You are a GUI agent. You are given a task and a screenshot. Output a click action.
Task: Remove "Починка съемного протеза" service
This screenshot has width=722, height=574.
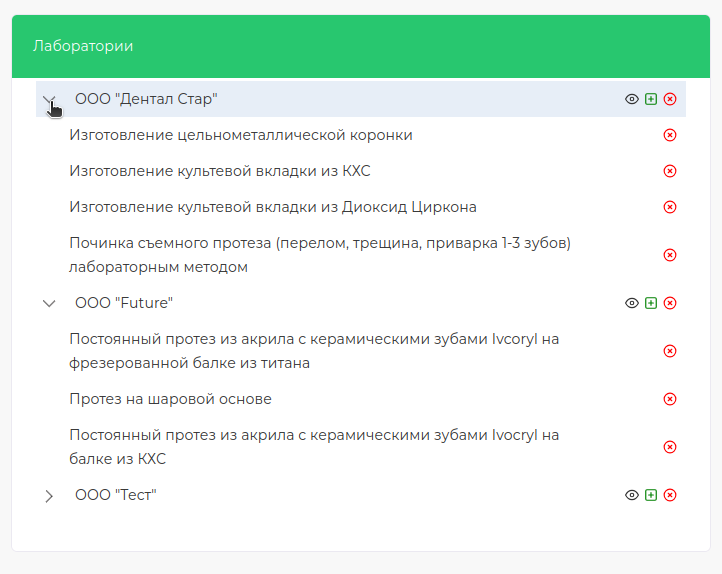click(670, 255)
